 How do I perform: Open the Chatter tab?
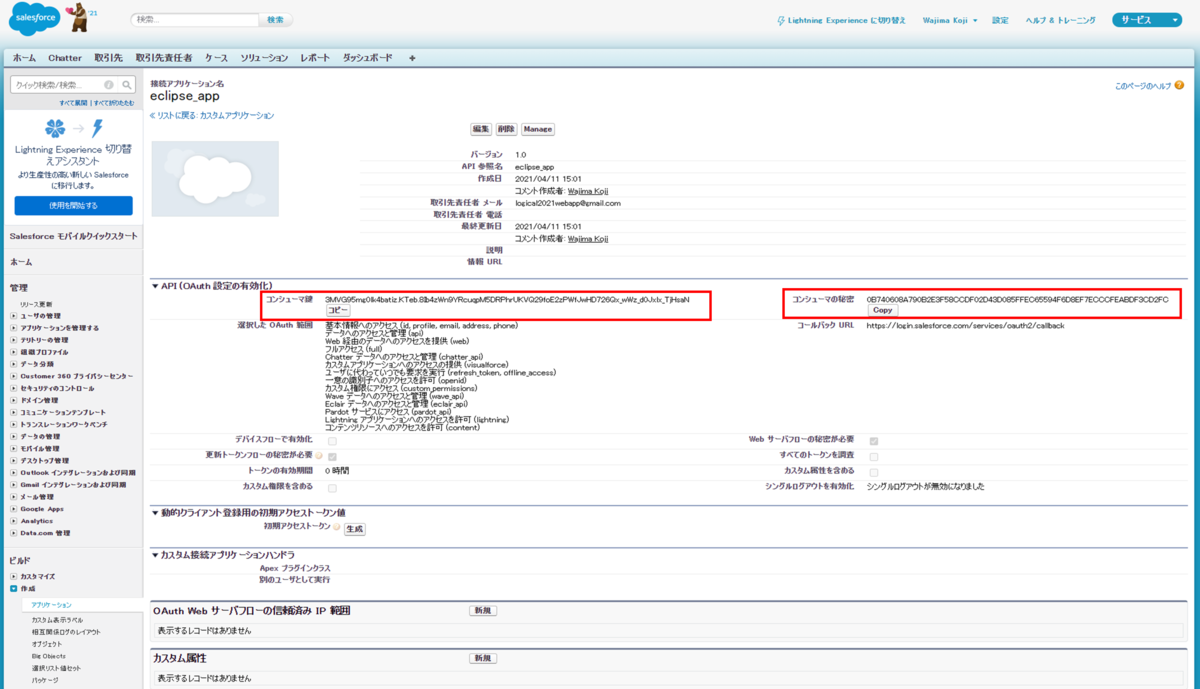click(65, 58)
